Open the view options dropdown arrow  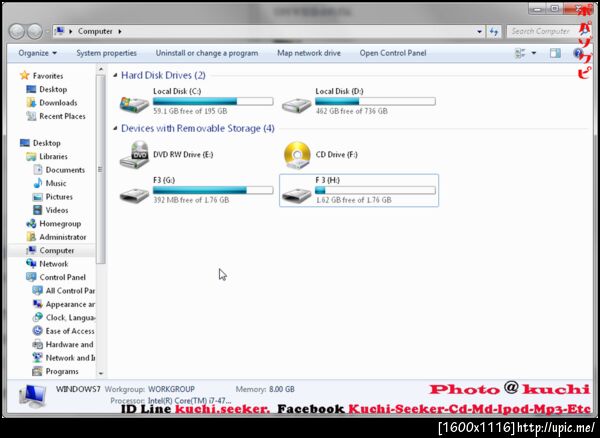pyautogui.click(x=534, y=53)
